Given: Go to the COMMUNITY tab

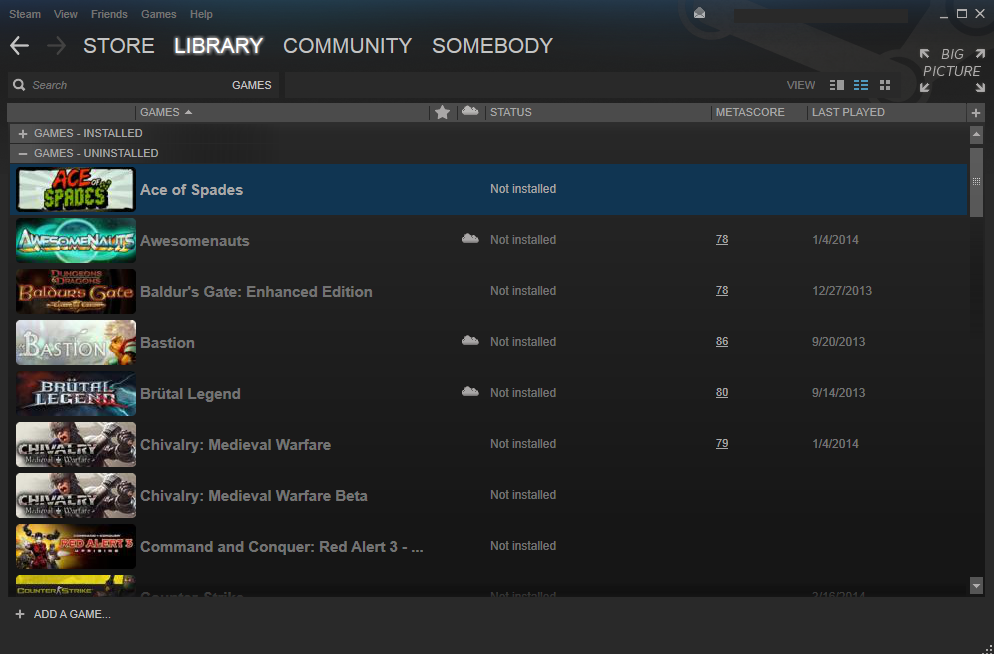Looking at the screenshot, I should click(x=347, y=46).
